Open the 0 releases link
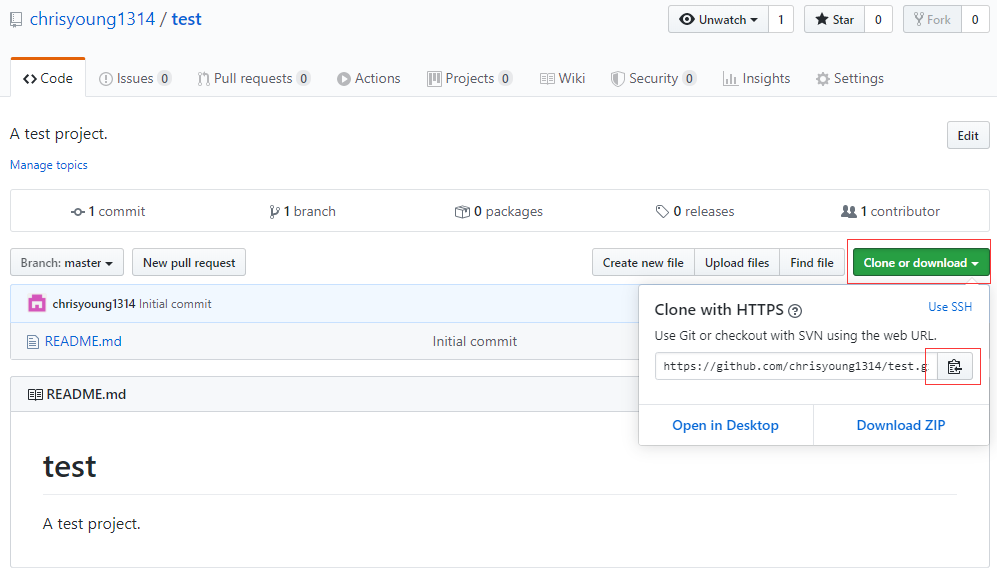The image size is (997, 576). 695,211
